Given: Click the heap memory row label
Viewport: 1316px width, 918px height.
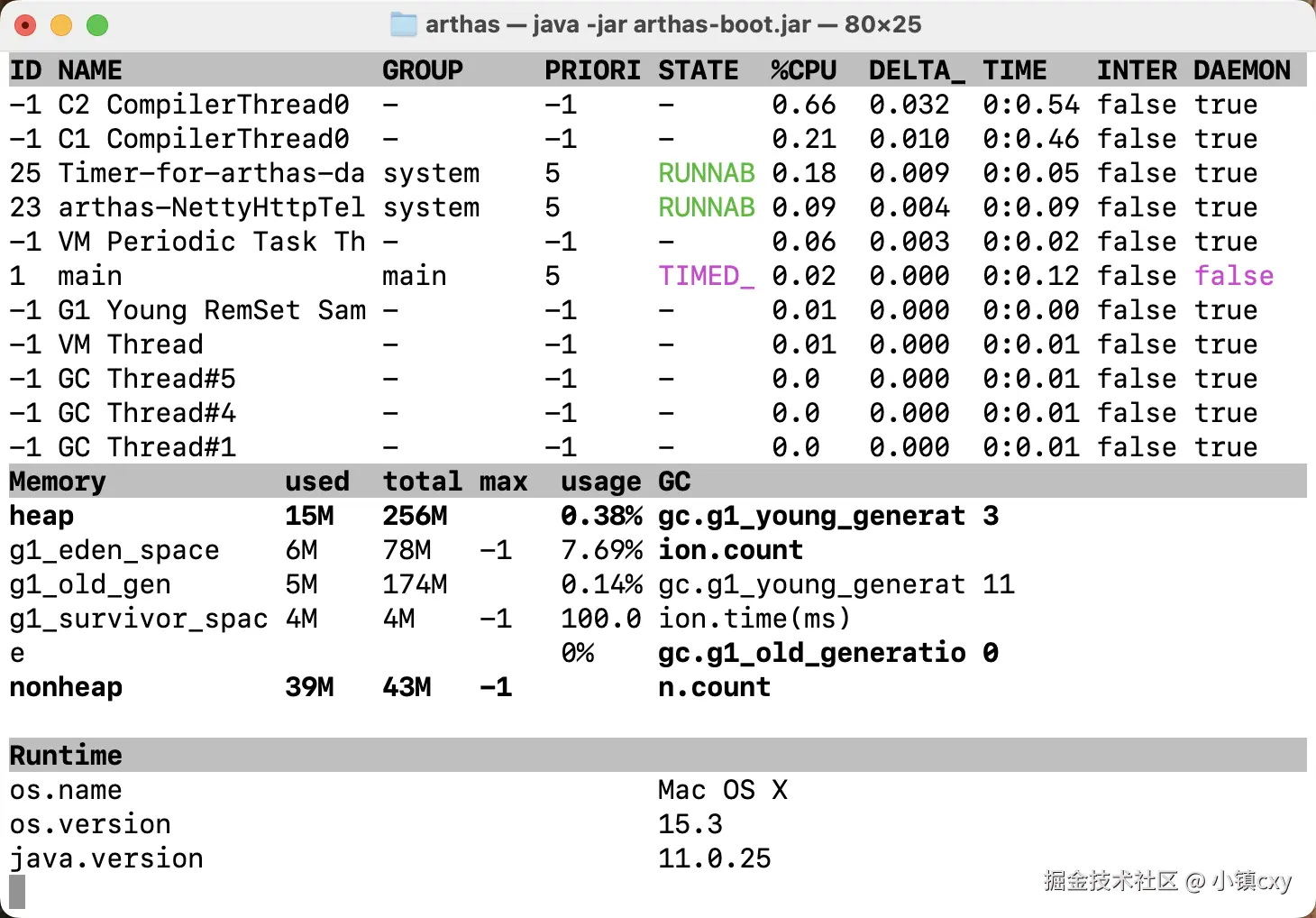Looking at the screenshot, I should point(41,516).
